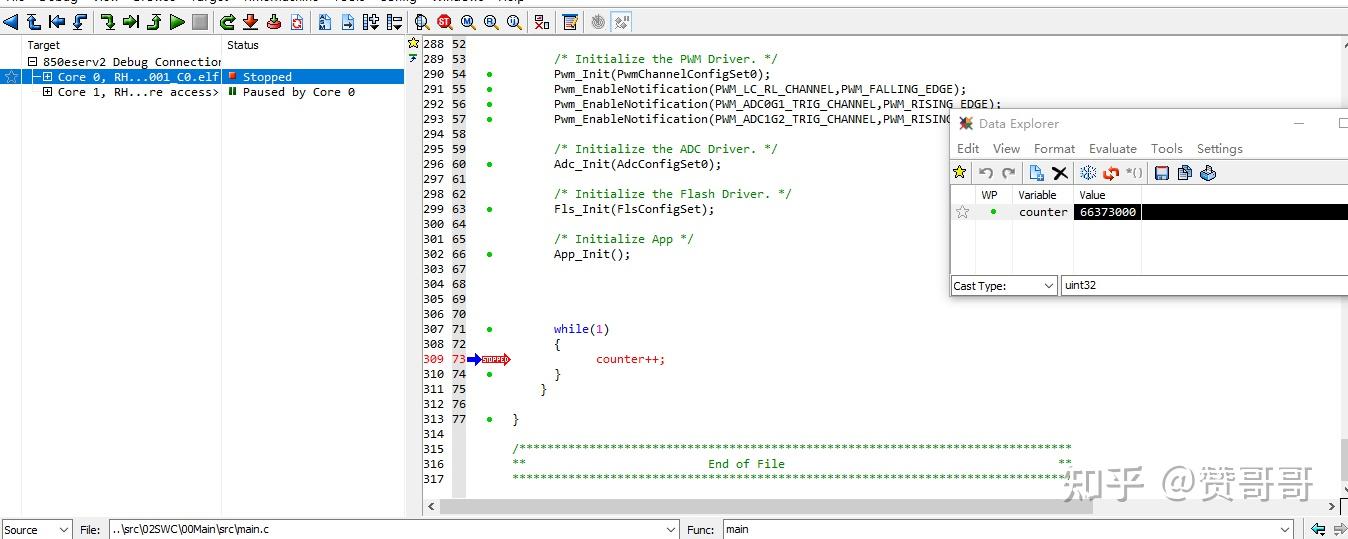Toggle breakpoint dot on line 293 PWM_ADC1G2

click(489, 119)
